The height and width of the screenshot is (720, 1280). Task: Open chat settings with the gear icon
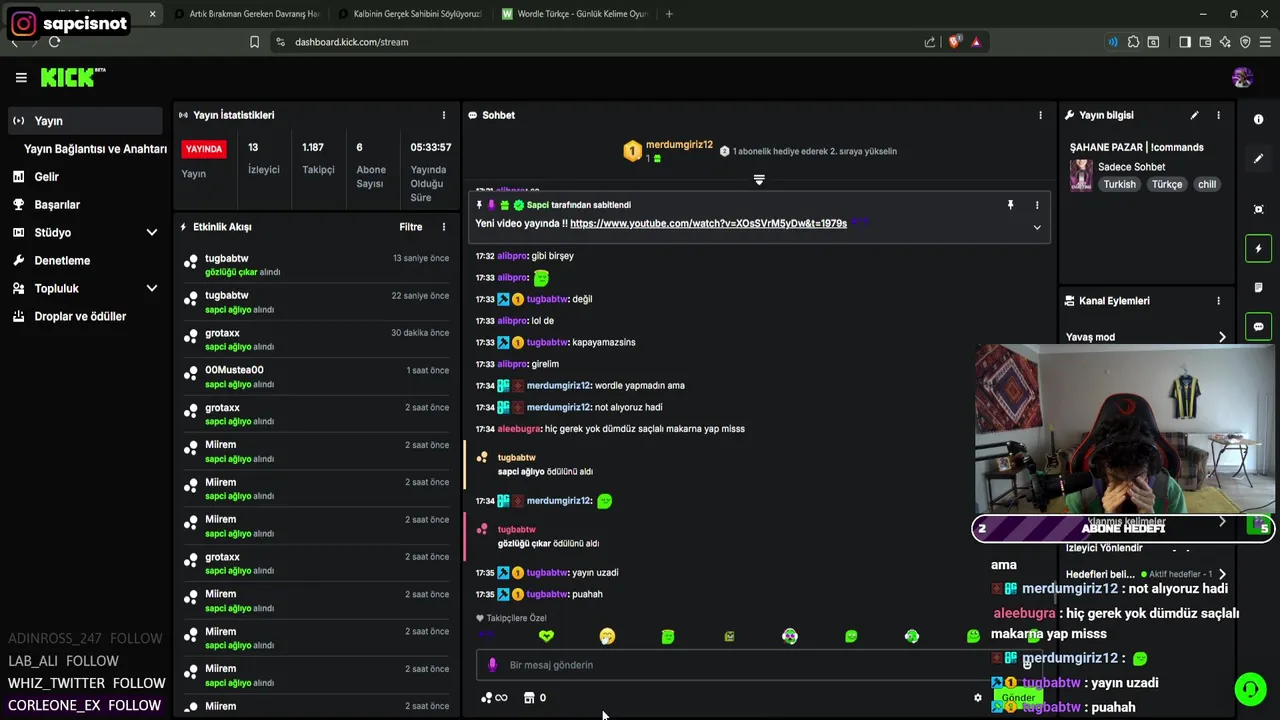[978, 698]
